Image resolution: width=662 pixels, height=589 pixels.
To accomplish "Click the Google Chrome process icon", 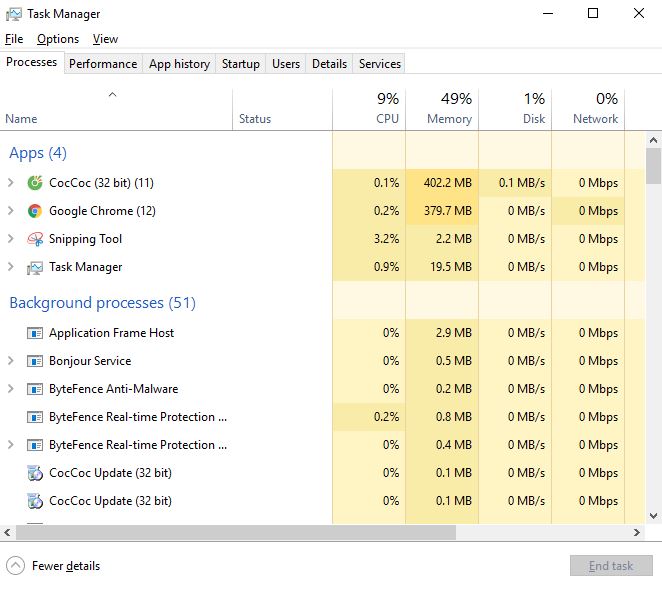I will [34, 211].
